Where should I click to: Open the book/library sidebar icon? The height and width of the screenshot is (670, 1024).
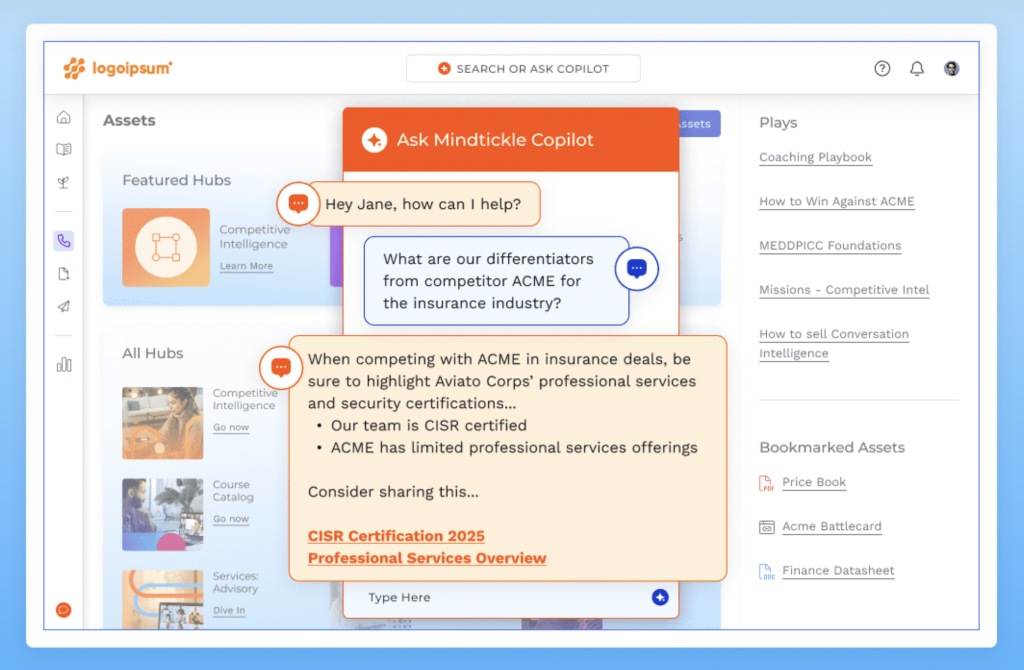pos(63,150)
